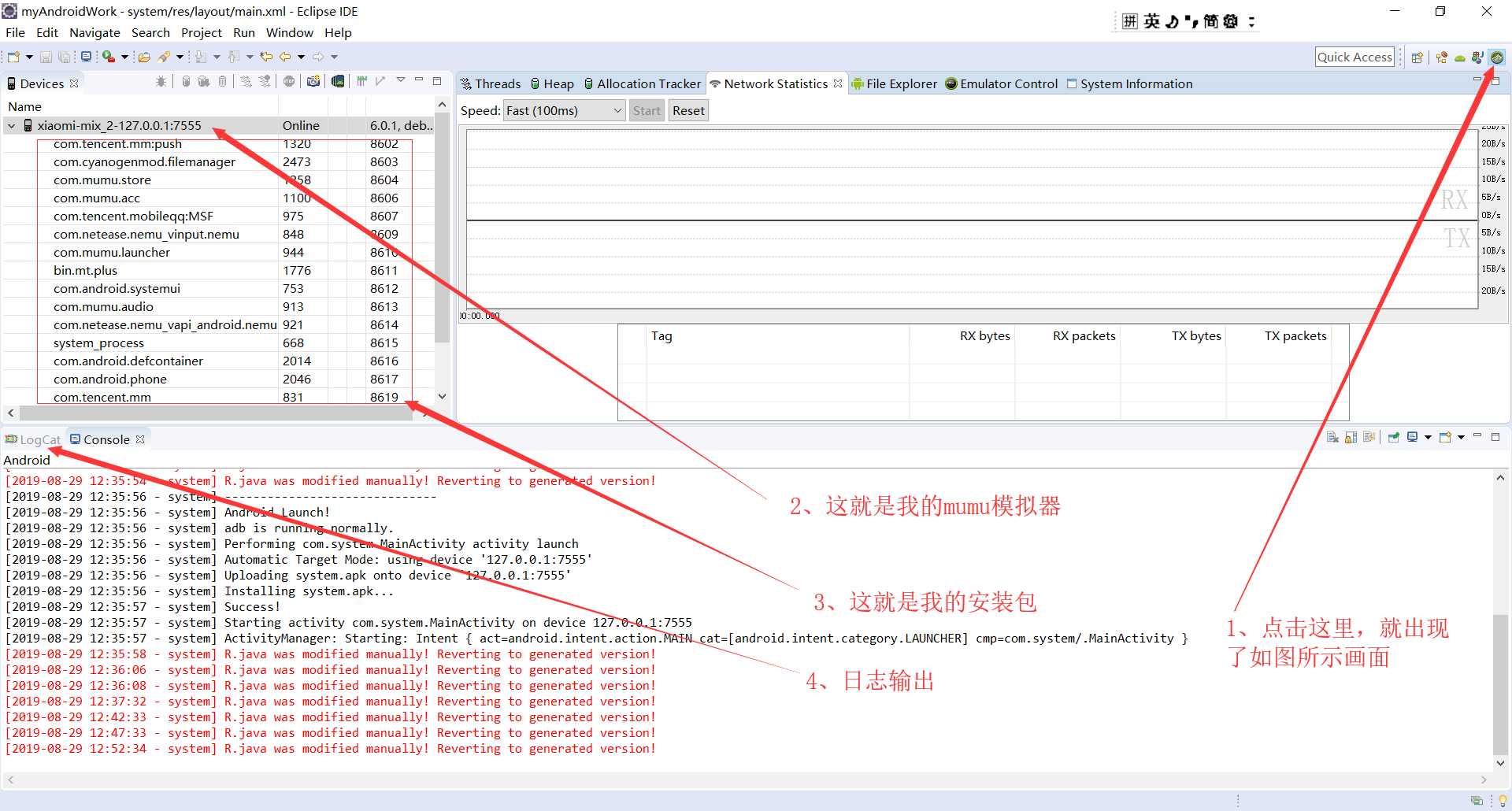
Task: Open the Window menu
Action: [289, 32]
